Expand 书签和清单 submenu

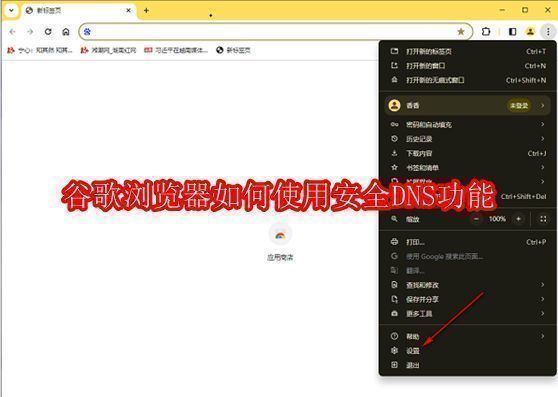point(468,168)
